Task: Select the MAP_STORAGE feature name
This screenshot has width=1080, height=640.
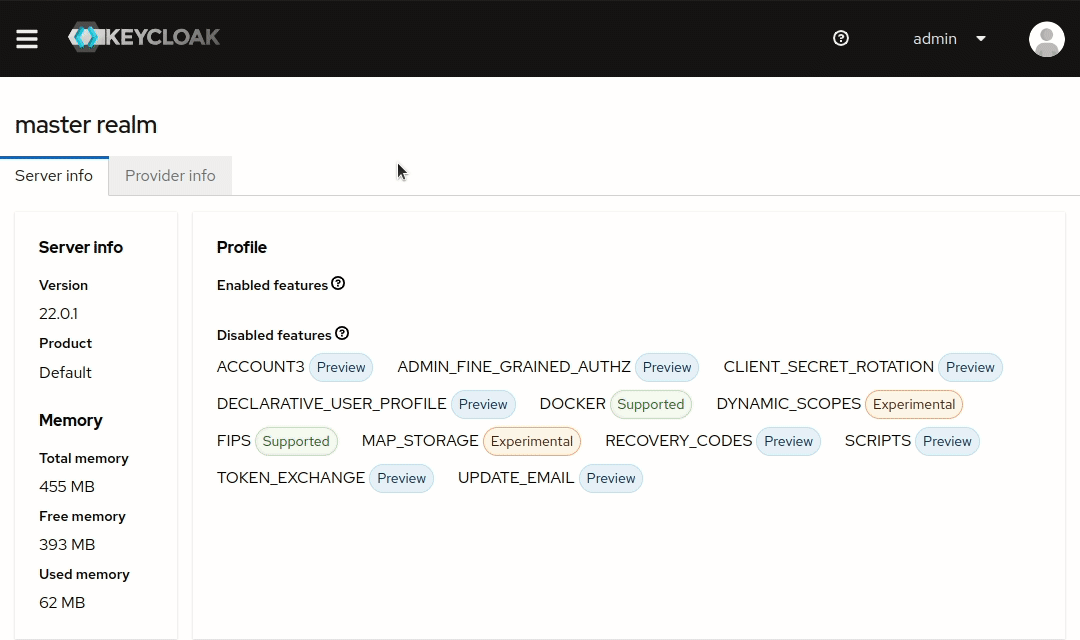Action: (x=420, y=441)
